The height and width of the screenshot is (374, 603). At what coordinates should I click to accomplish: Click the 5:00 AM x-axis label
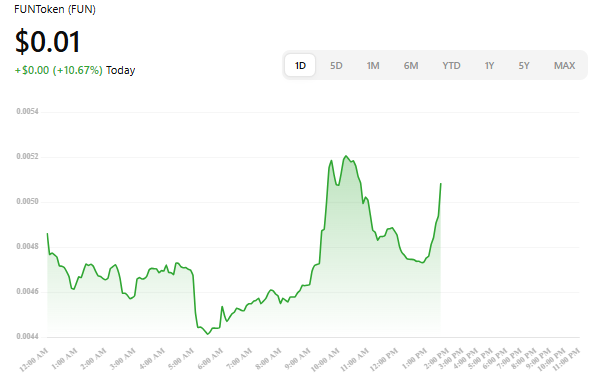180,360
